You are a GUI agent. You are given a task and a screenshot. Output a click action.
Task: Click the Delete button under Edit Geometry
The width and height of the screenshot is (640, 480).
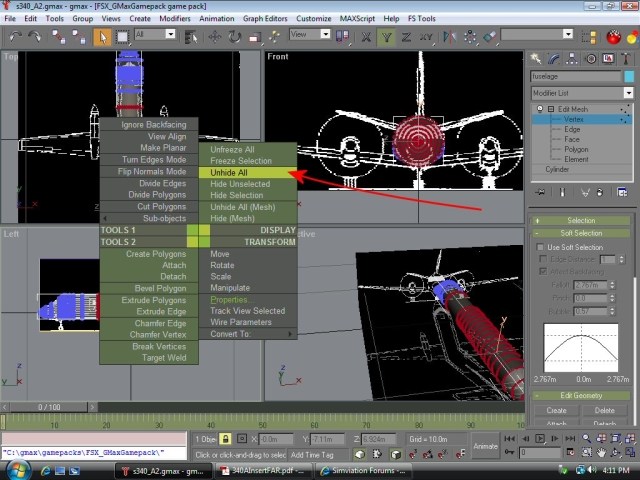pos(604,410)
